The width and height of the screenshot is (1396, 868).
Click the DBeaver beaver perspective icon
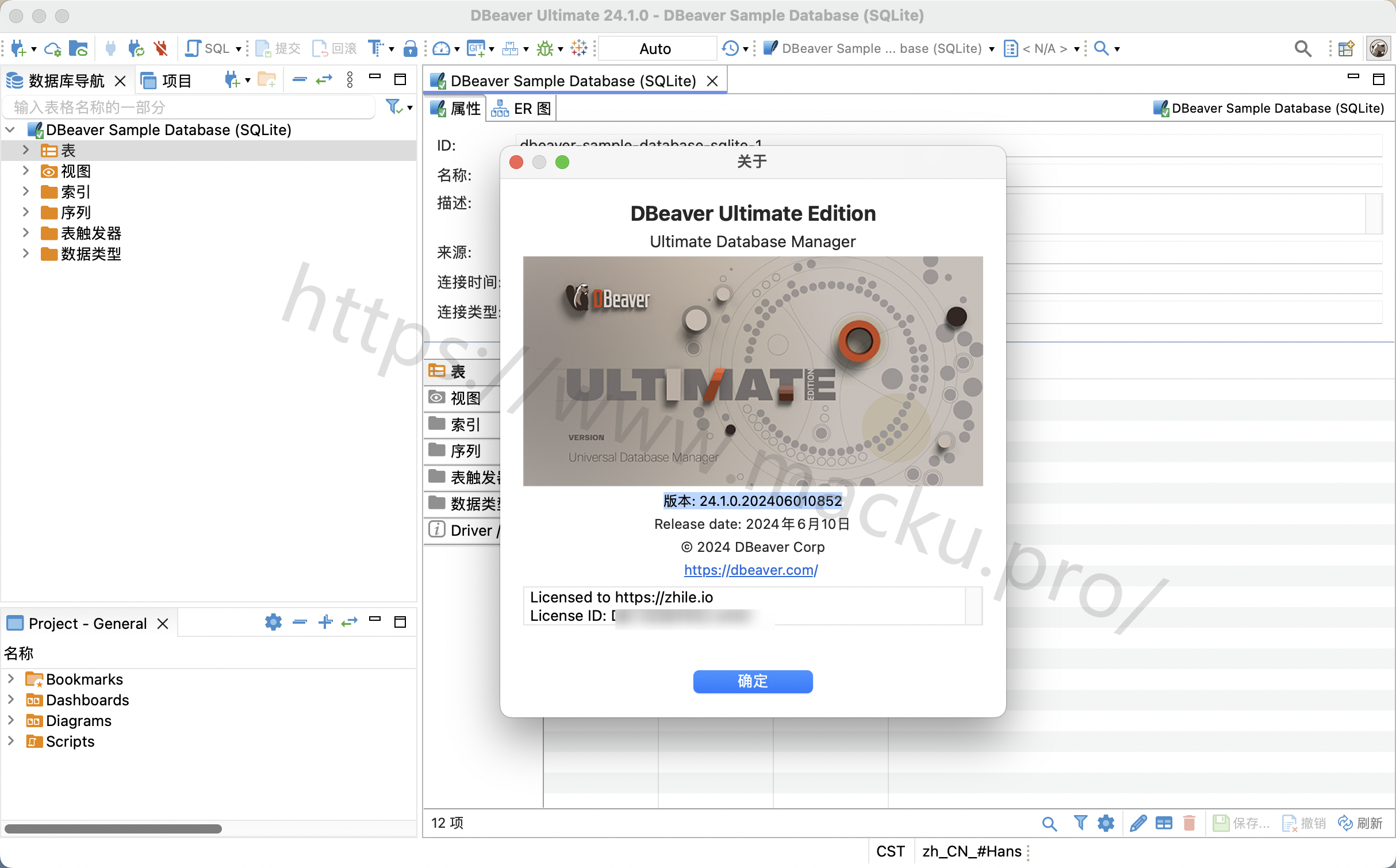point(1379,49)
